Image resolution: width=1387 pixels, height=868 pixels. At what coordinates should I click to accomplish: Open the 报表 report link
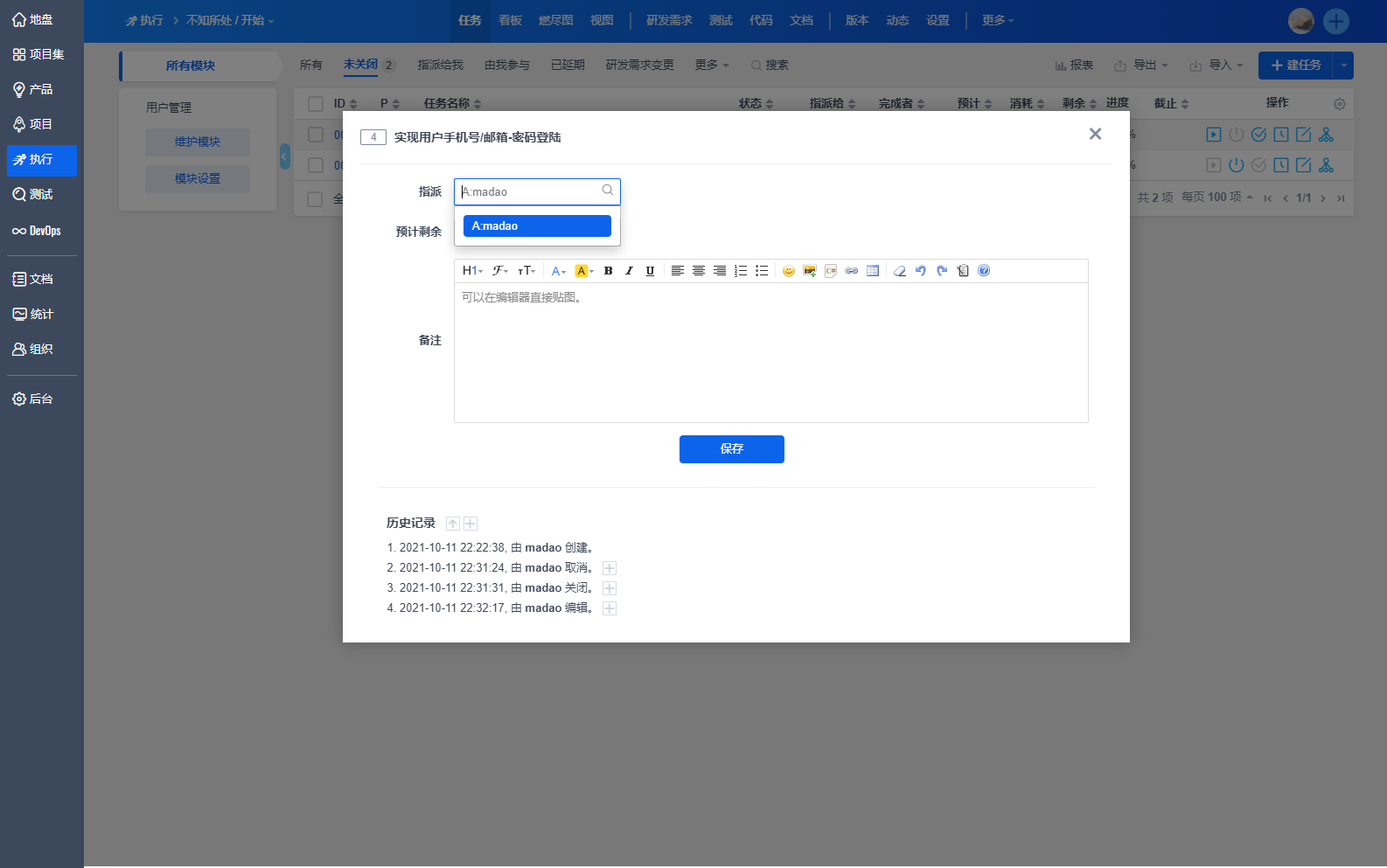(x=1074, y=66)
